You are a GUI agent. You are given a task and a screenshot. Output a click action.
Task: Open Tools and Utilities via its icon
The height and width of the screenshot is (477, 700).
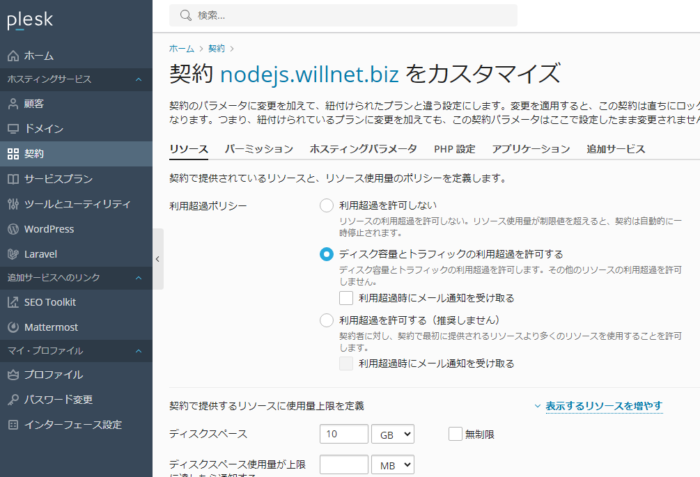[13, 204]
